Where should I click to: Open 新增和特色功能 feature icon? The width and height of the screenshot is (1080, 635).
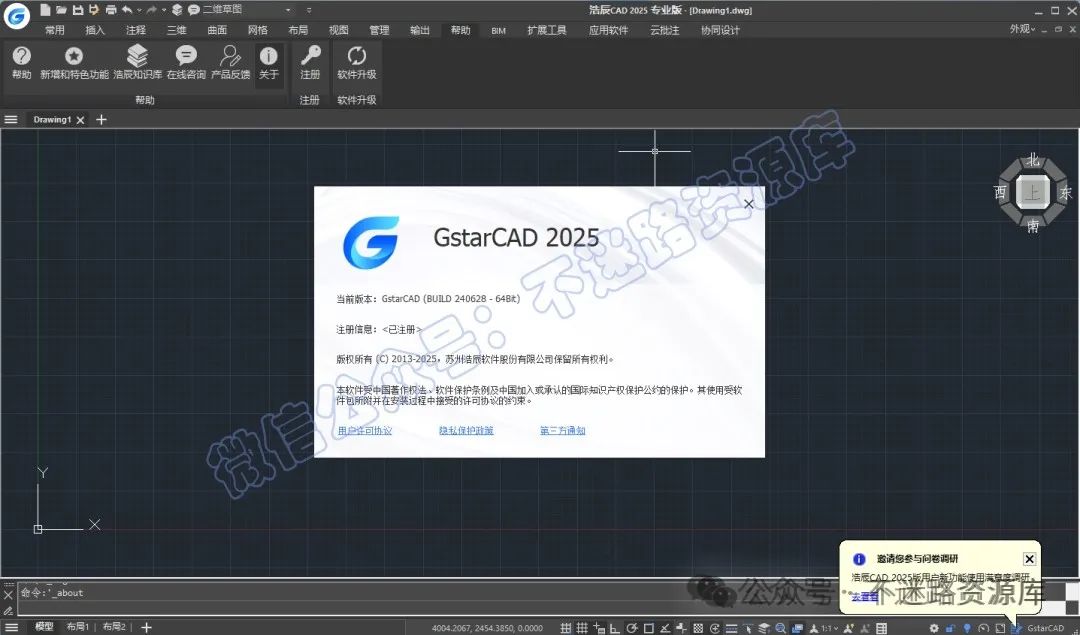(x=74, y=63)
